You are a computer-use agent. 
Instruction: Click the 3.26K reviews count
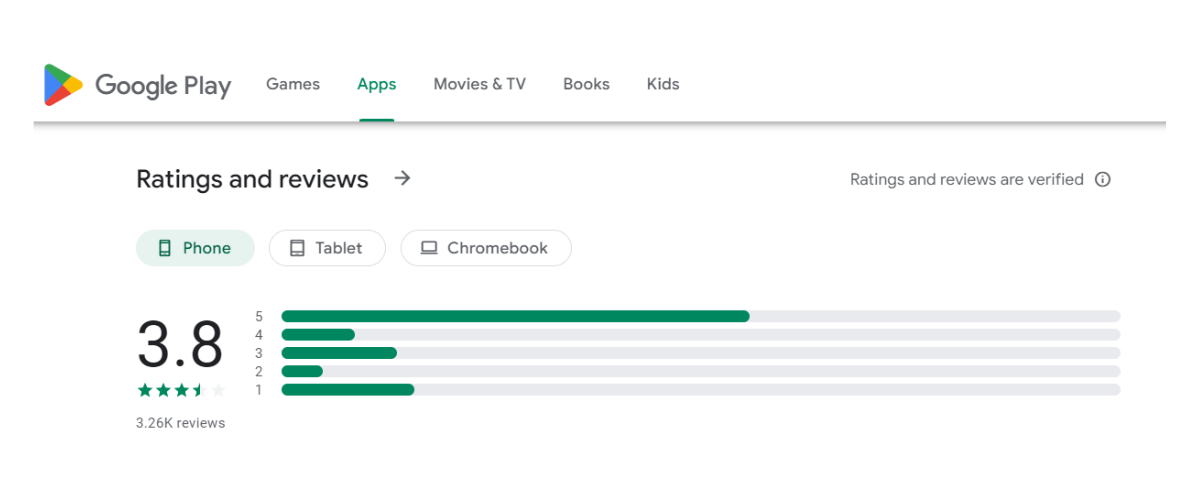pyautogui.click(x=181, y=423)
